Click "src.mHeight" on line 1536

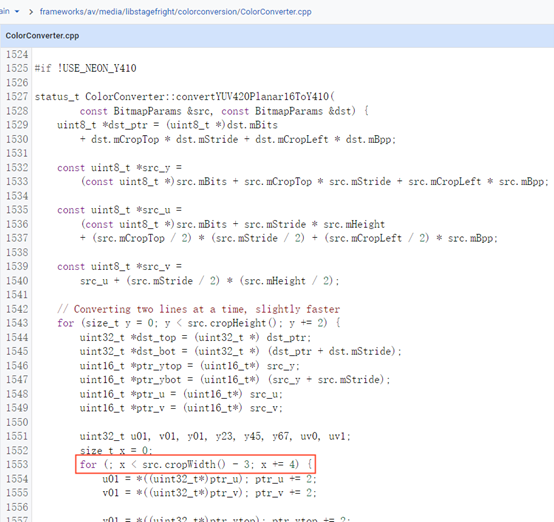click(354, 224)
